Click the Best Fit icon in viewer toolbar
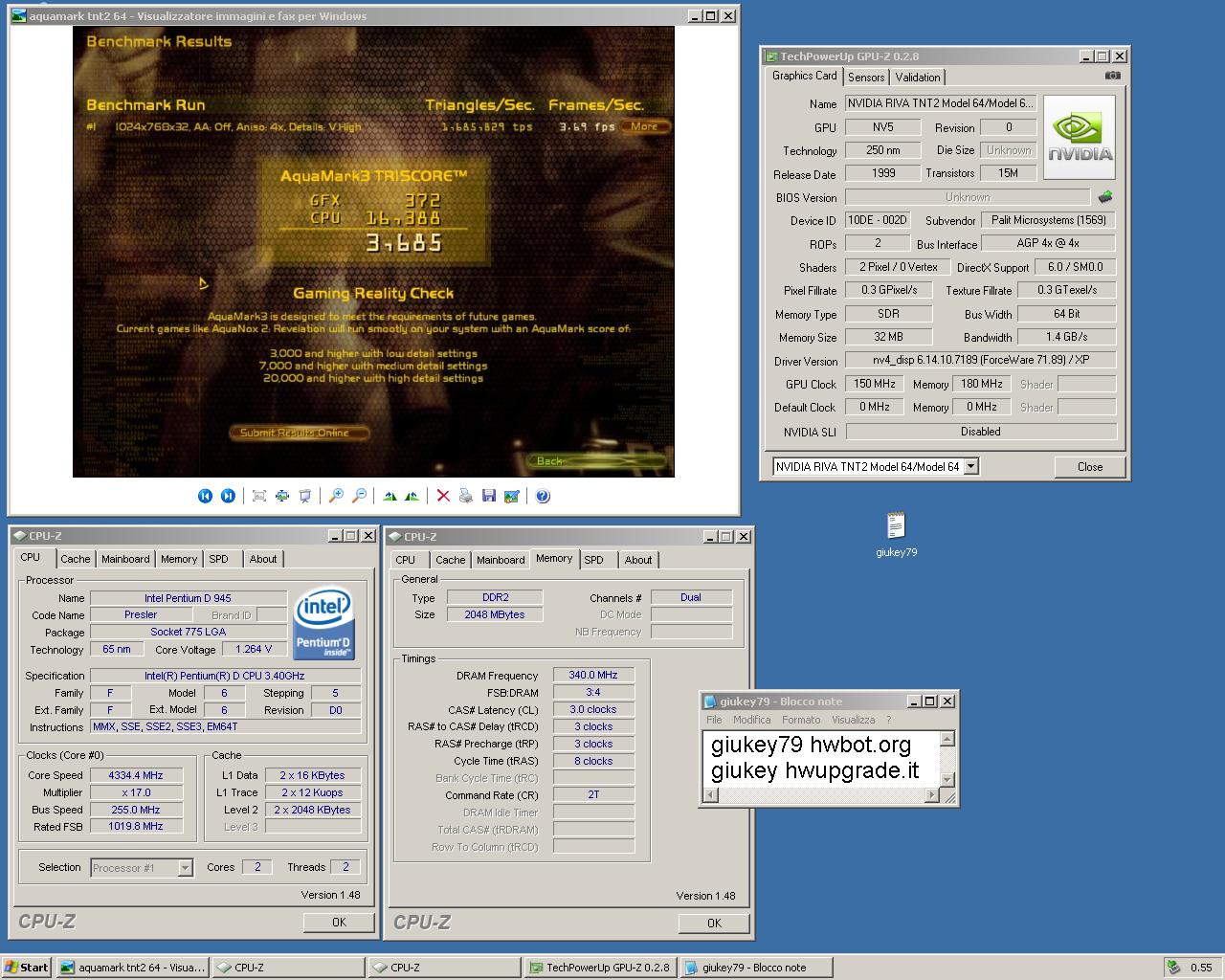The image size is (1225, 980). point(259,496)
